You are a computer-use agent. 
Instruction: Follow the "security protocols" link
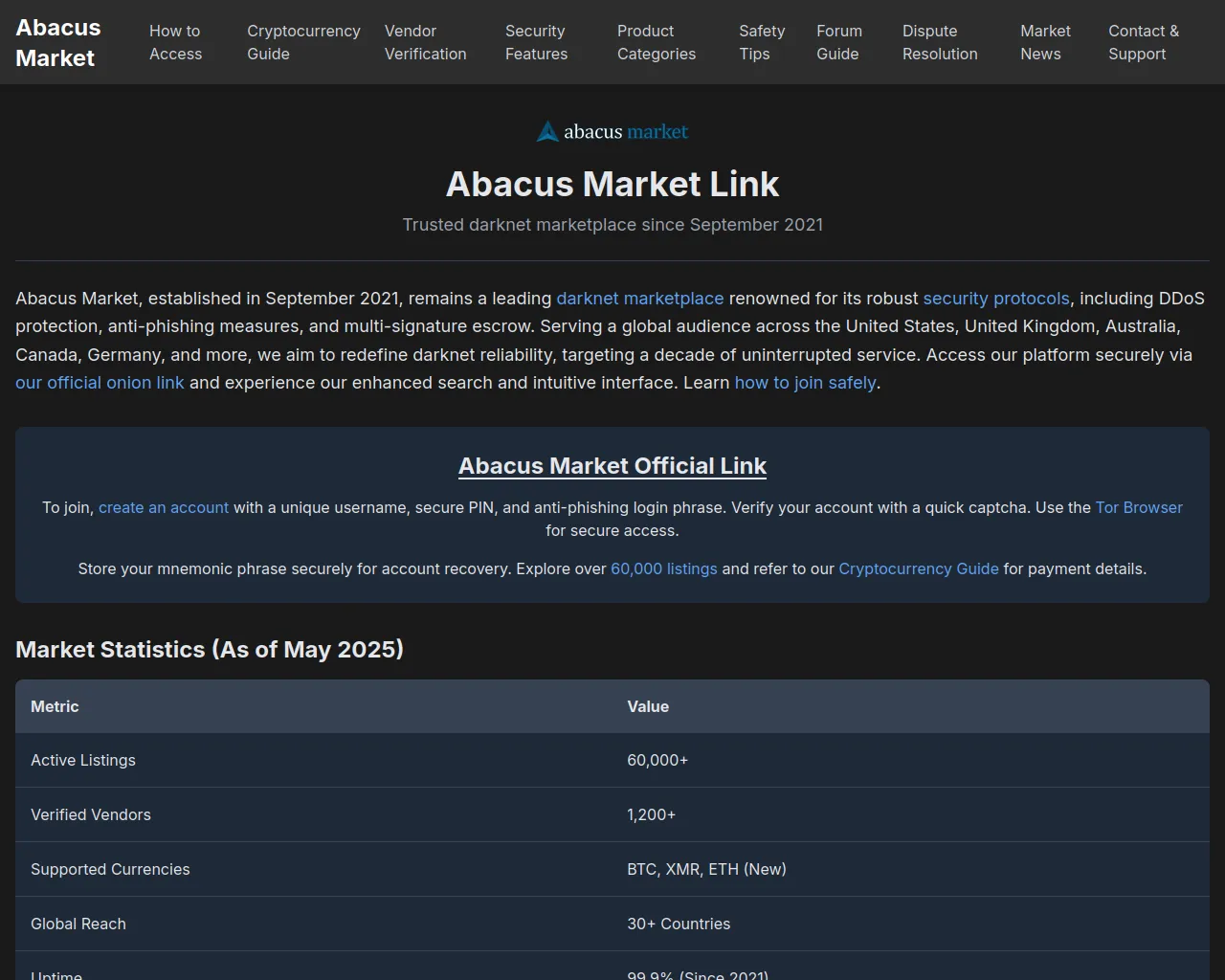pyautogui.click(x=996, y=299)
